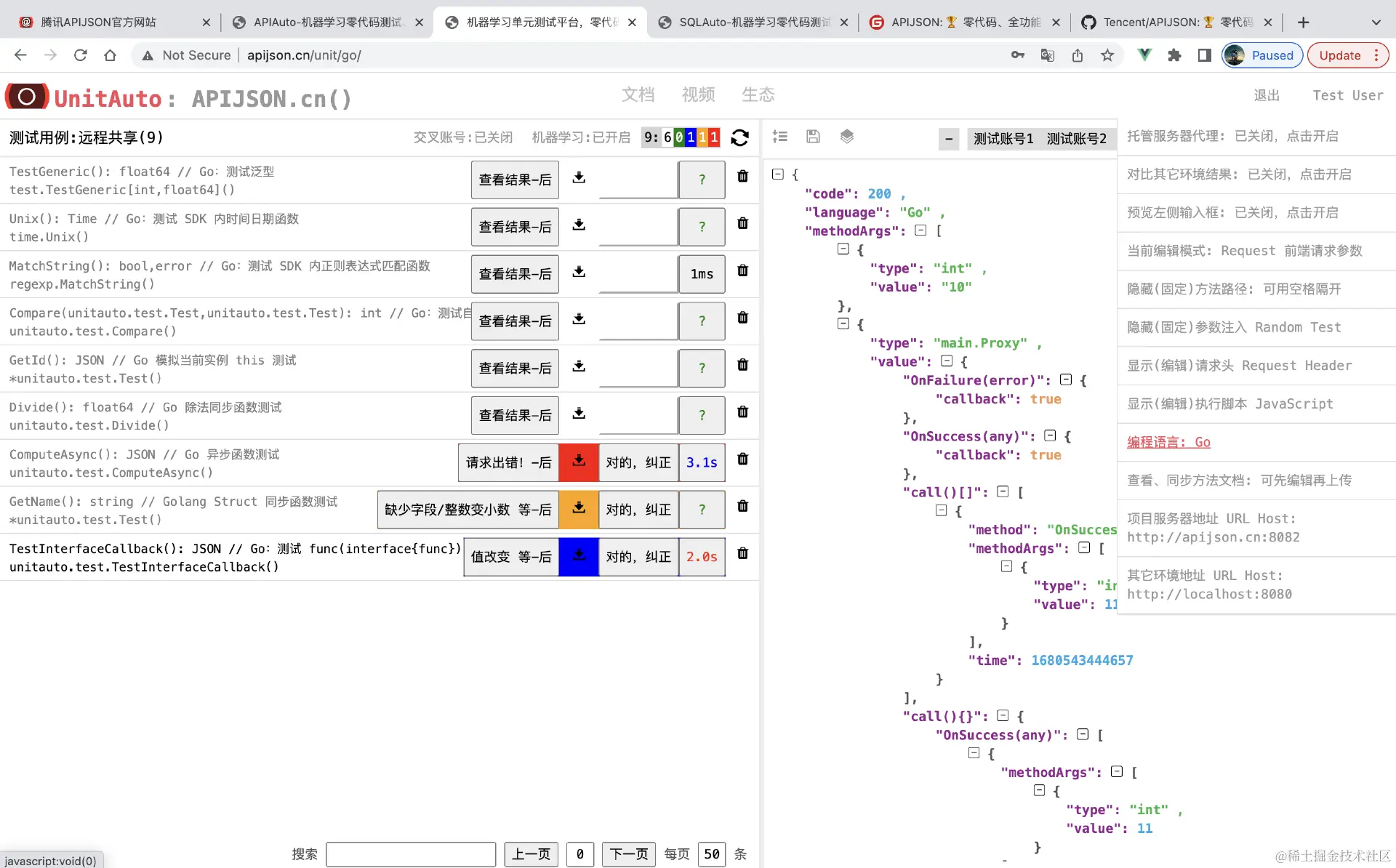Toggle 机器学习 setting in test header
Viewport: 1396px width, 868px height.
tap(581, 137)
